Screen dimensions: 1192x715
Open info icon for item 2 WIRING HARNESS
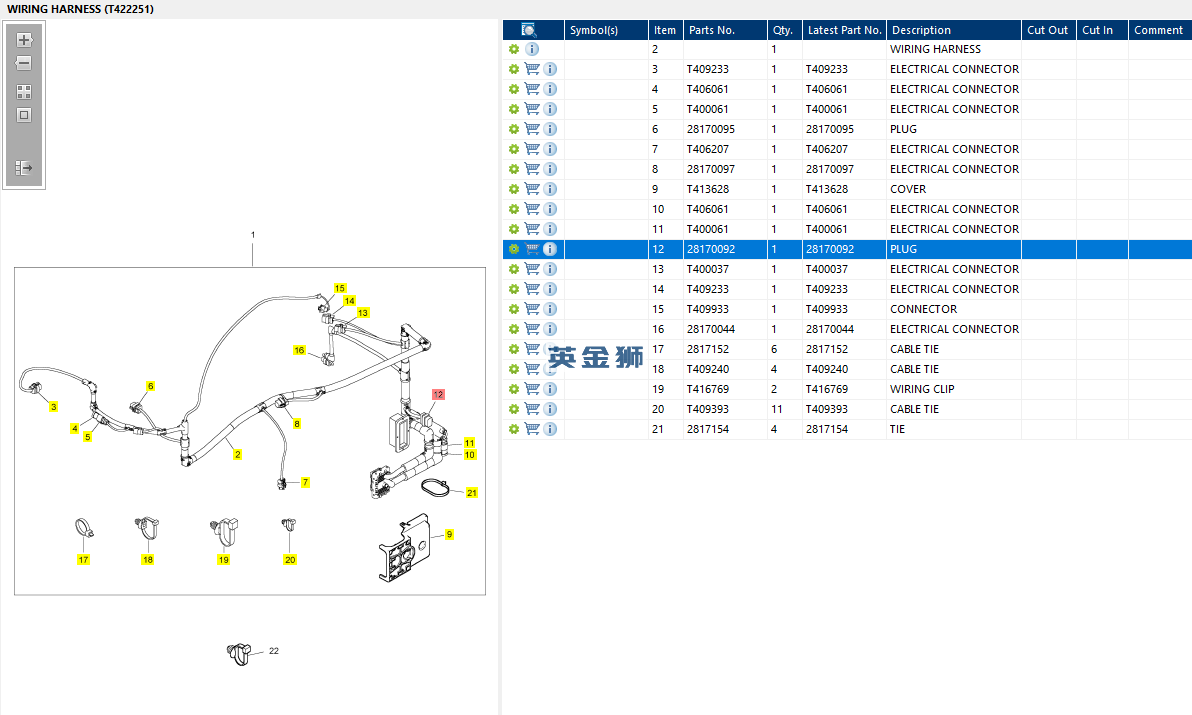click(x=532, y=49)
